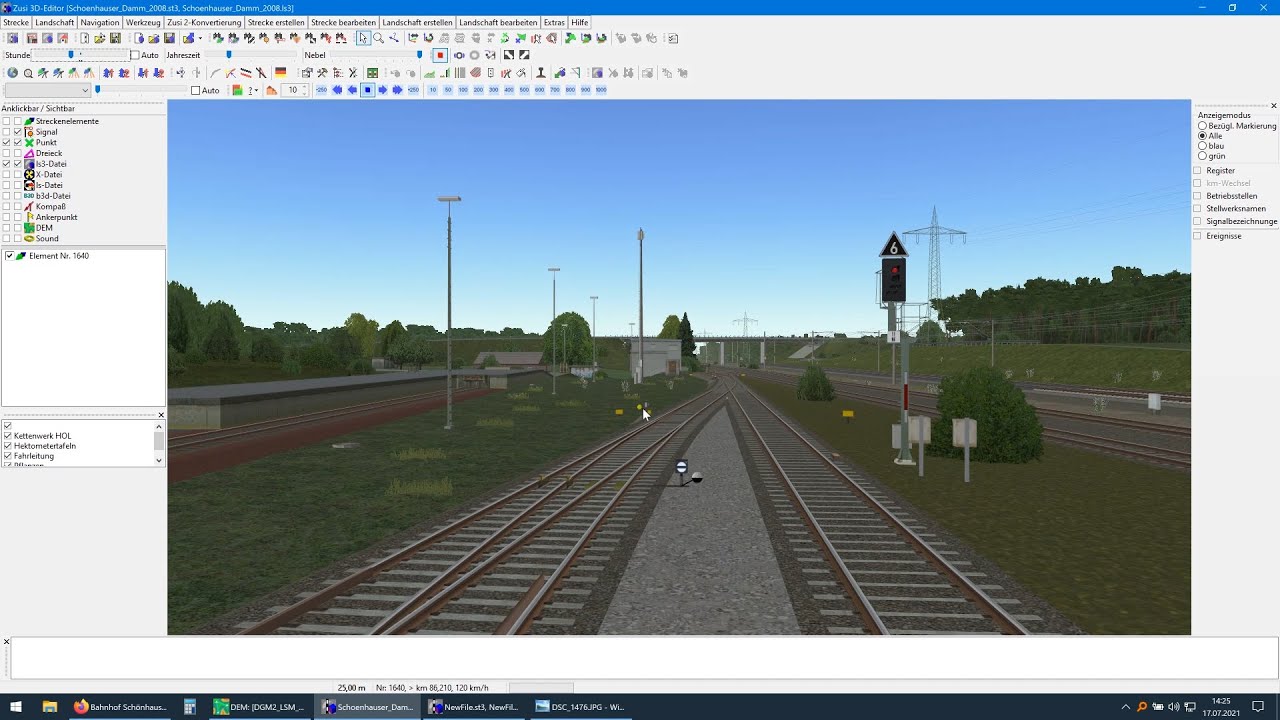Set step distance to 1000
Screen dimensions: 1280x720
pos(601,90)
